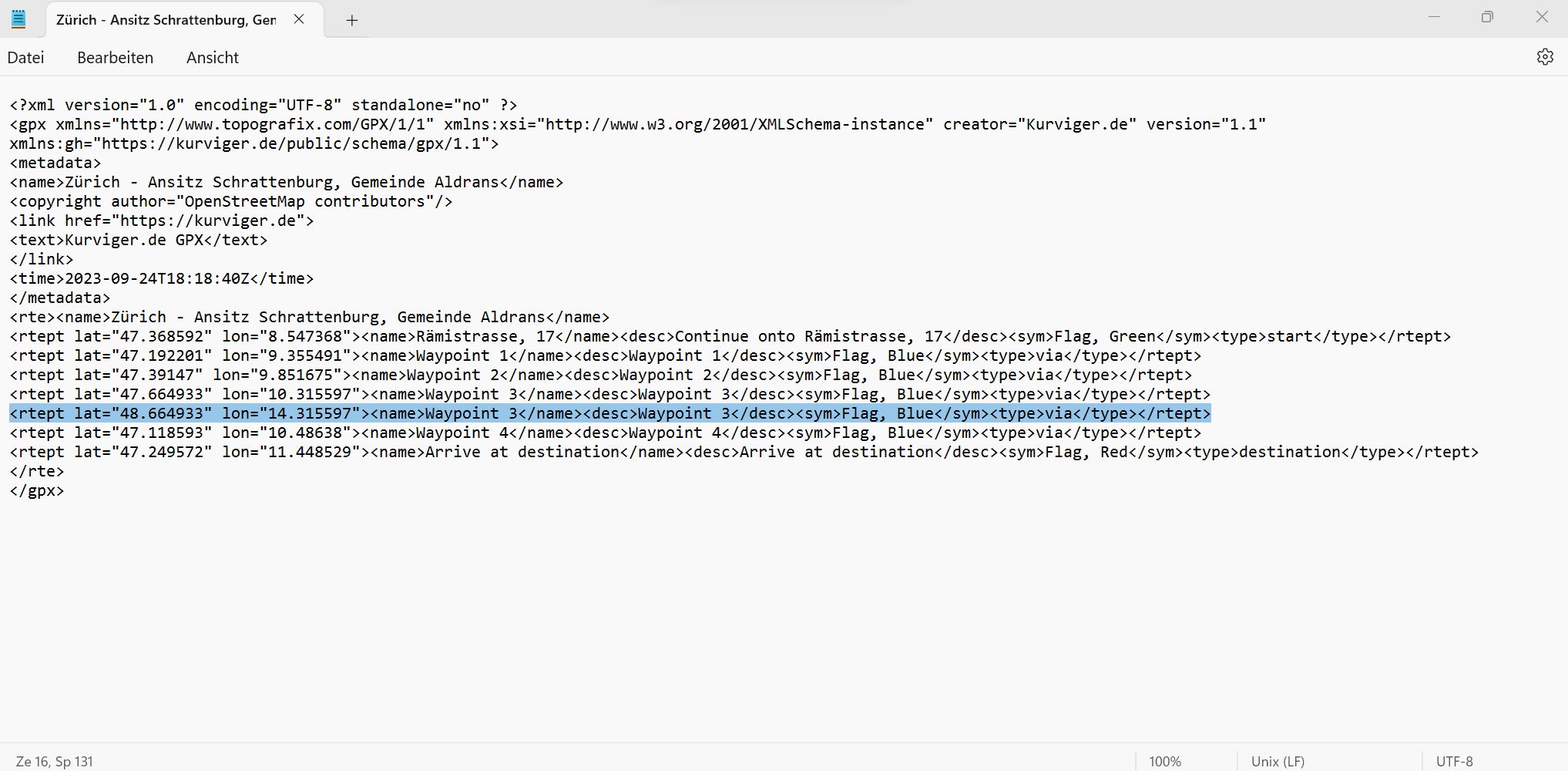Place cursor in the Waypoint 4 line
The height and width of the screenshot is (771, 1568).
605,433
